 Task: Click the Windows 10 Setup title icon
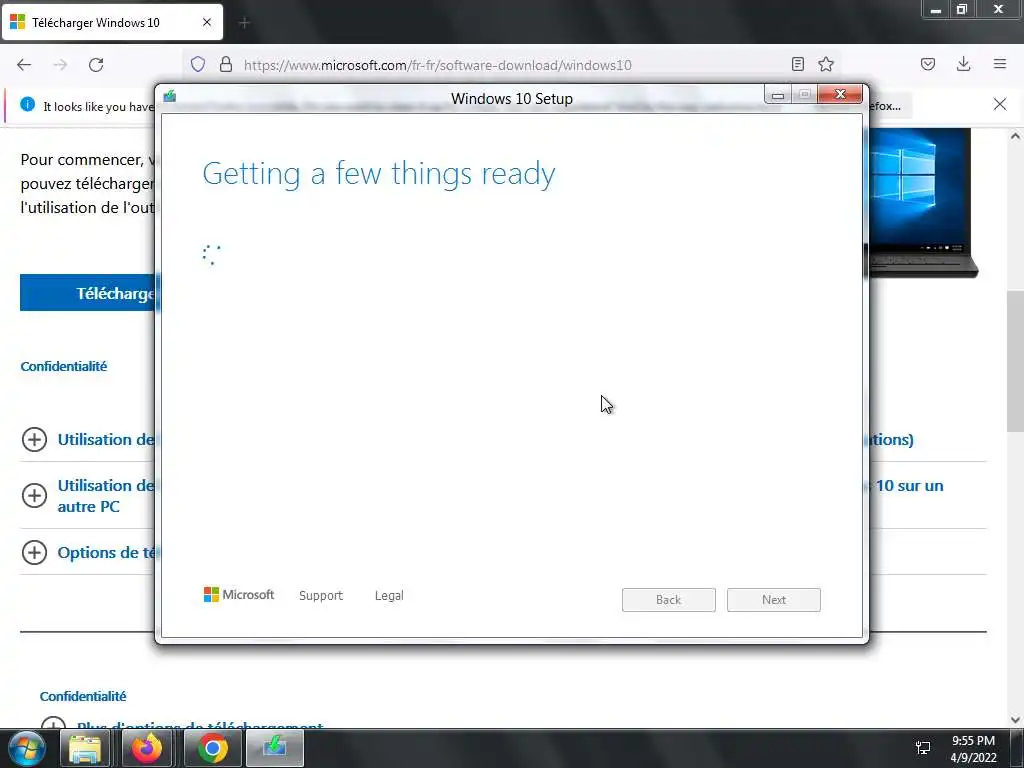[170, 97]
